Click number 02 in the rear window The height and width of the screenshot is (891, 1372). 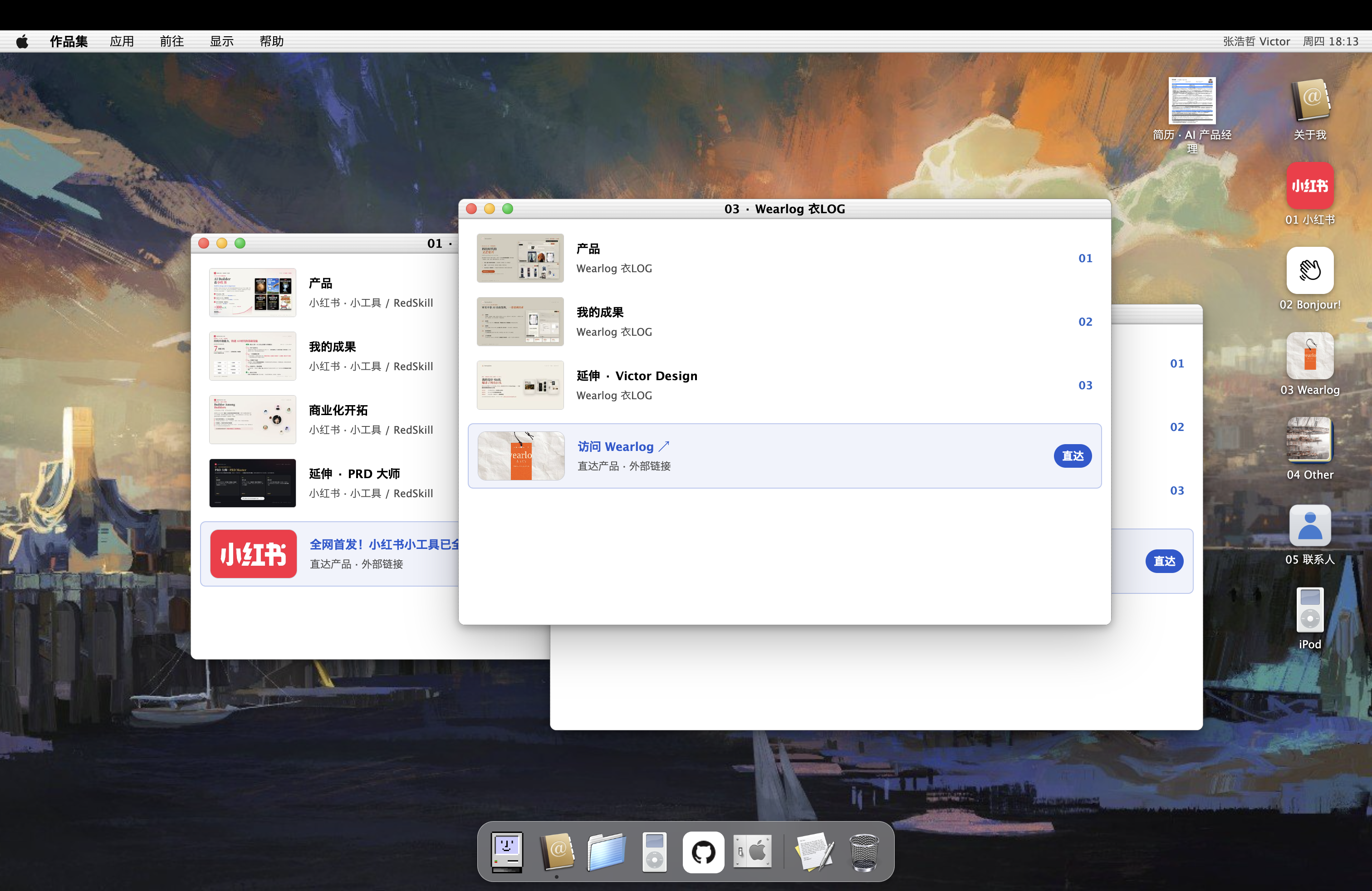1176,427
